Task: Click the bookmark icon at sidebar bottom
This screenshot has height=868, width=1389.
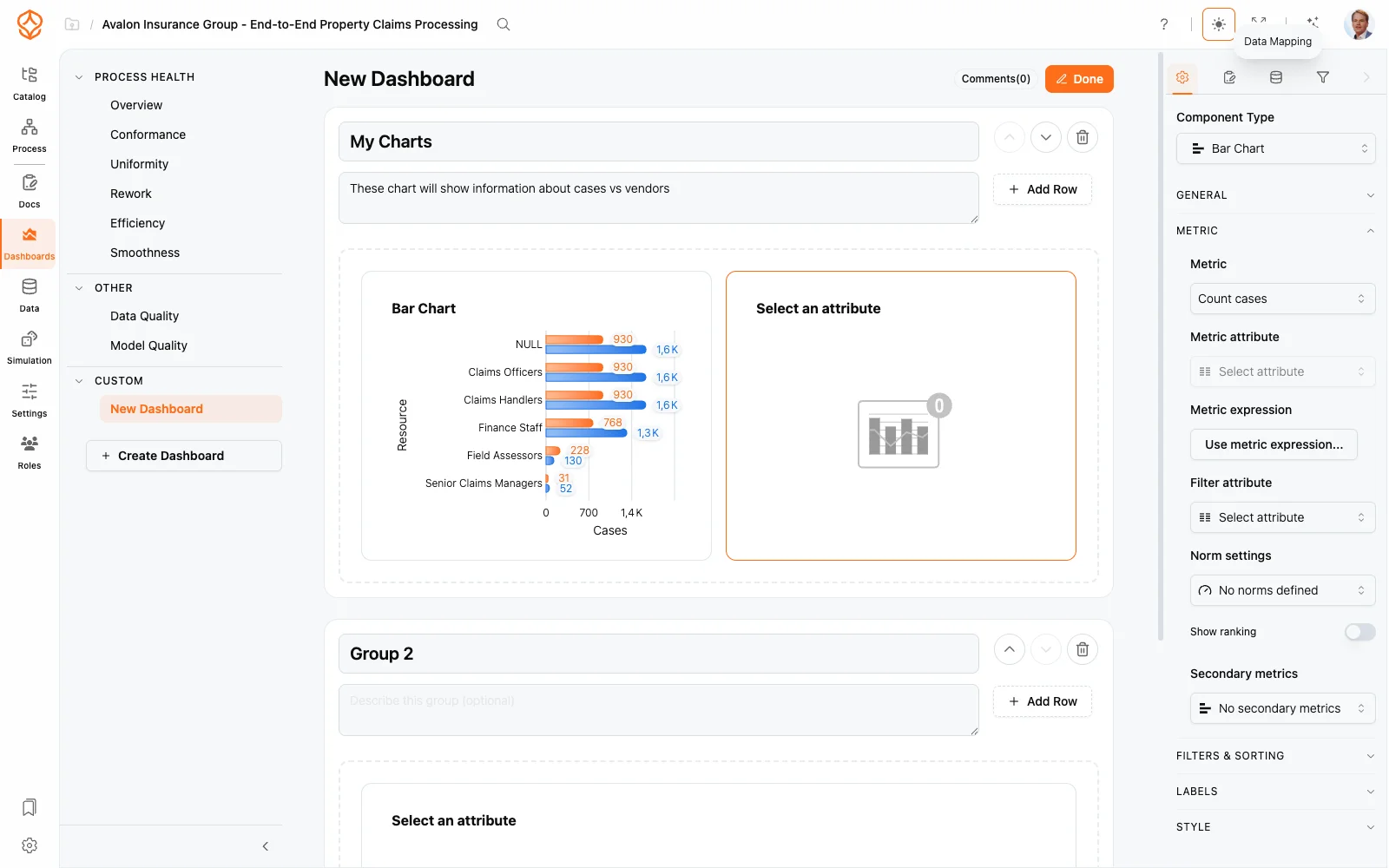Action: 30,807
